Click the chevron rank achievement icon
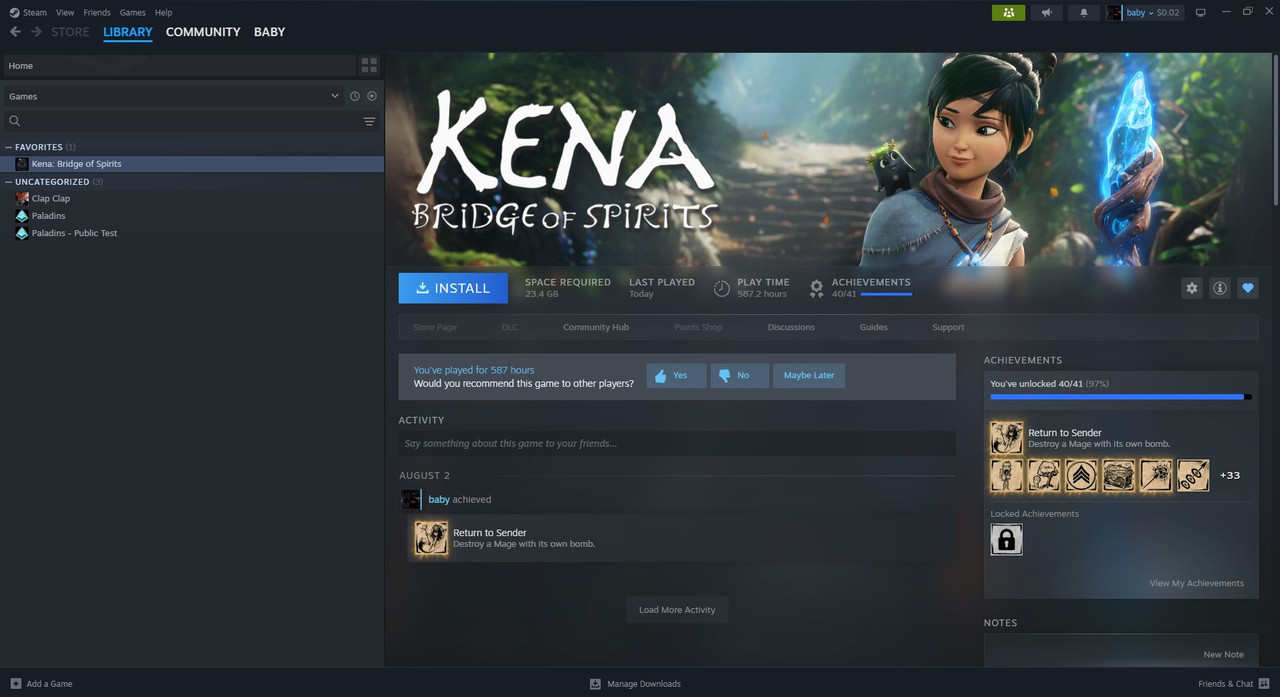This screenshot has width=1280, height=697. (1081, 476)
